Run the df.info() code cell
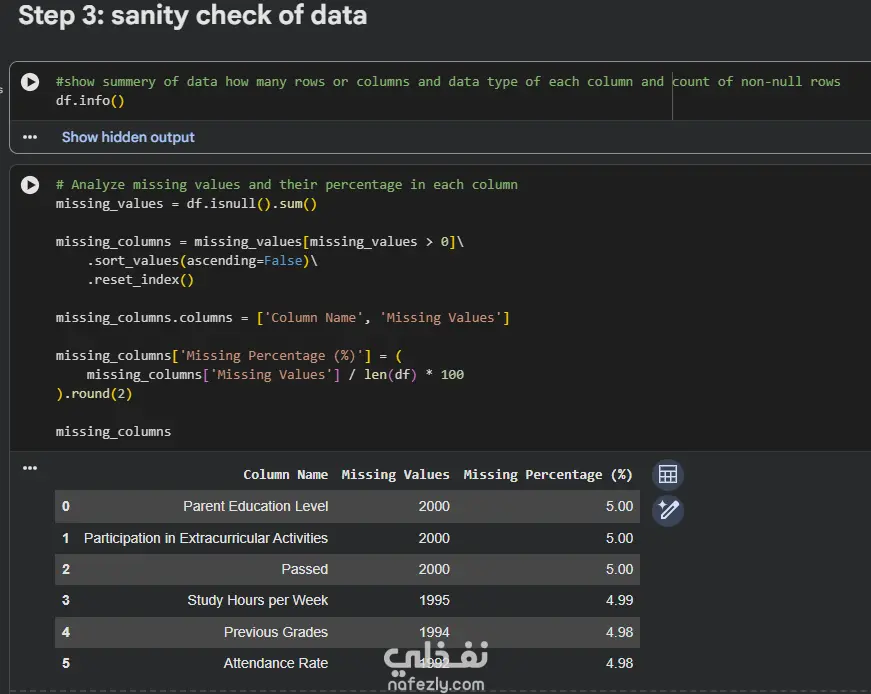 point(30,82)
